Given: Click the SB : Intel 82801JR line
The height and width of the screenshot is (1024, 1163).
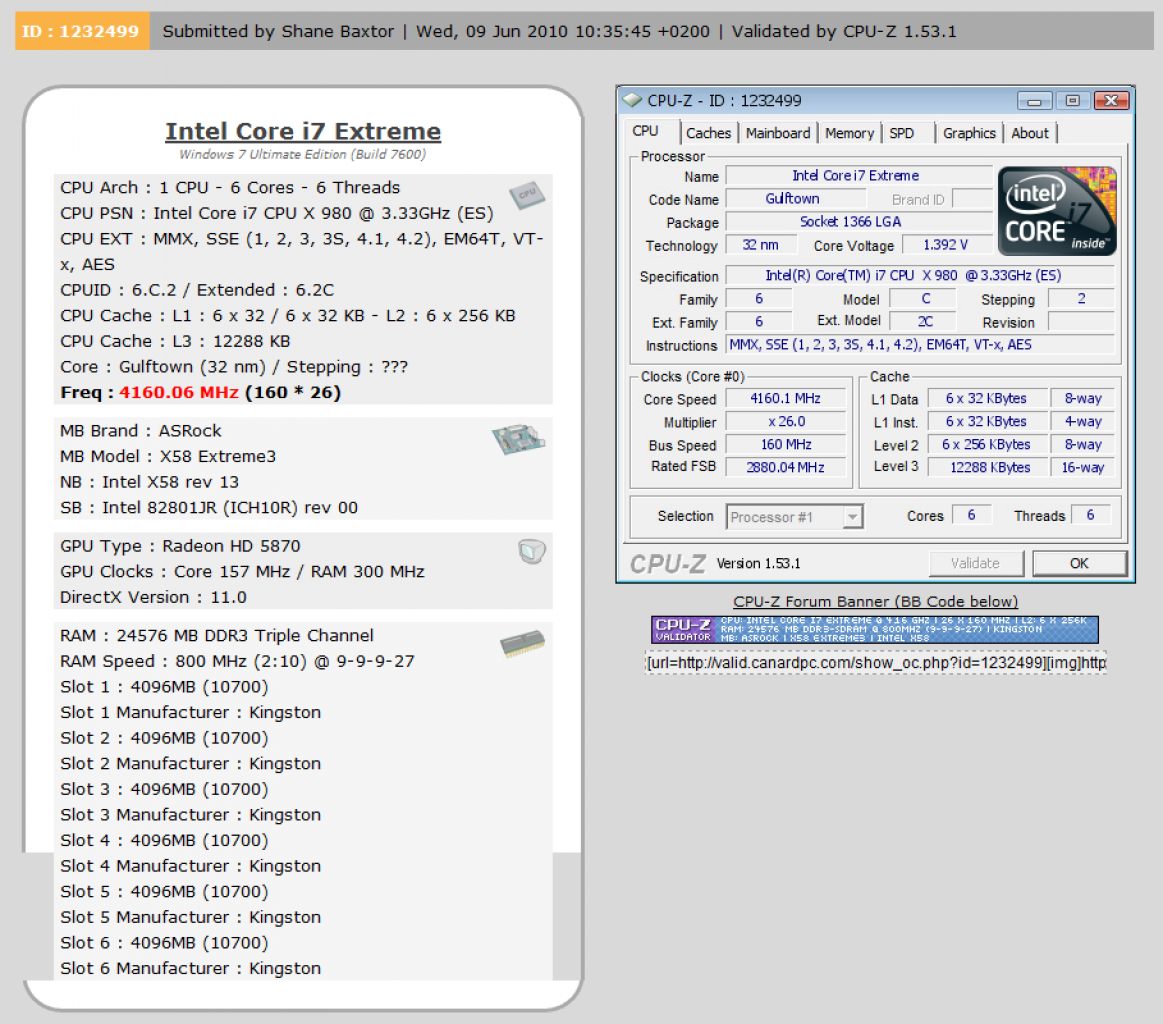Looking at the screenshot, I should [x=209, y=507].
